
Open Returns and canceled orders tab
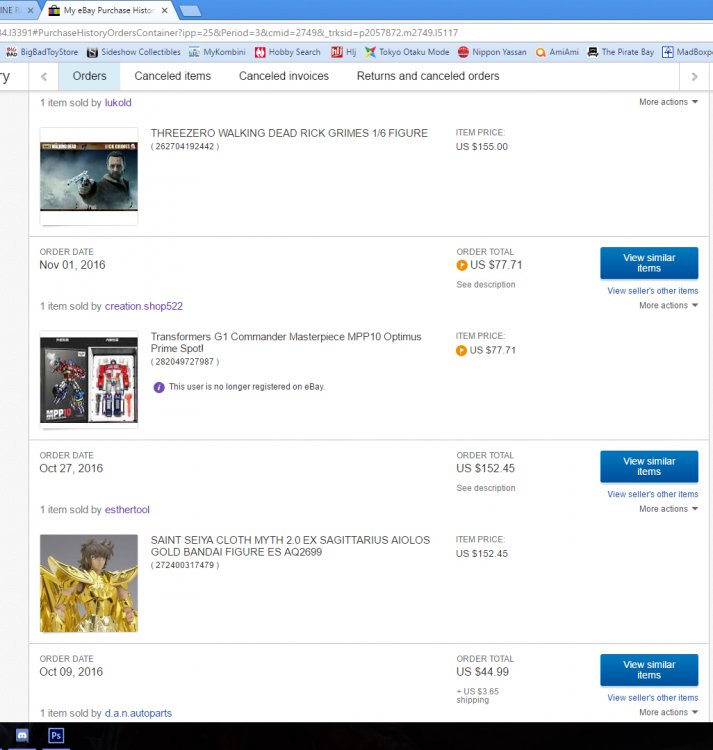[x=428, y=76]
